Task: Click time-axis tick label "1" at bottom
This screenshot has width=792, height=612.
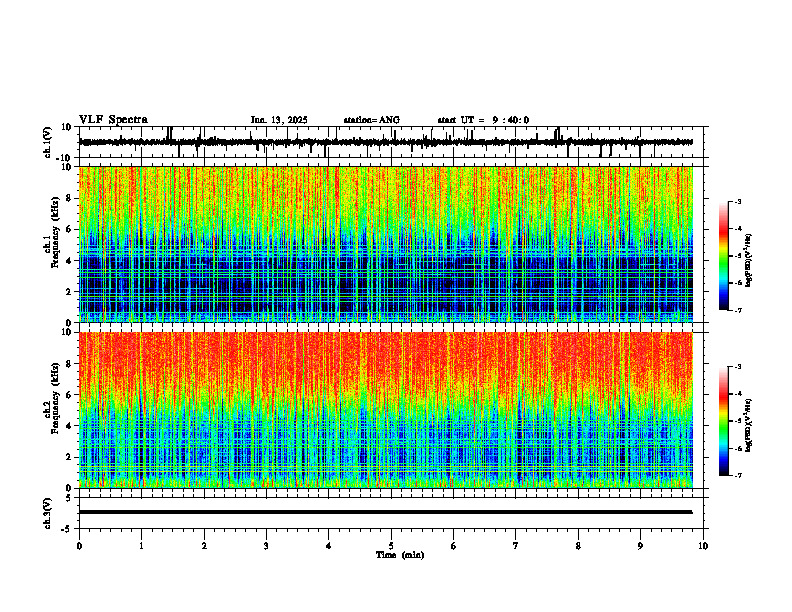Action: (141, 546)
